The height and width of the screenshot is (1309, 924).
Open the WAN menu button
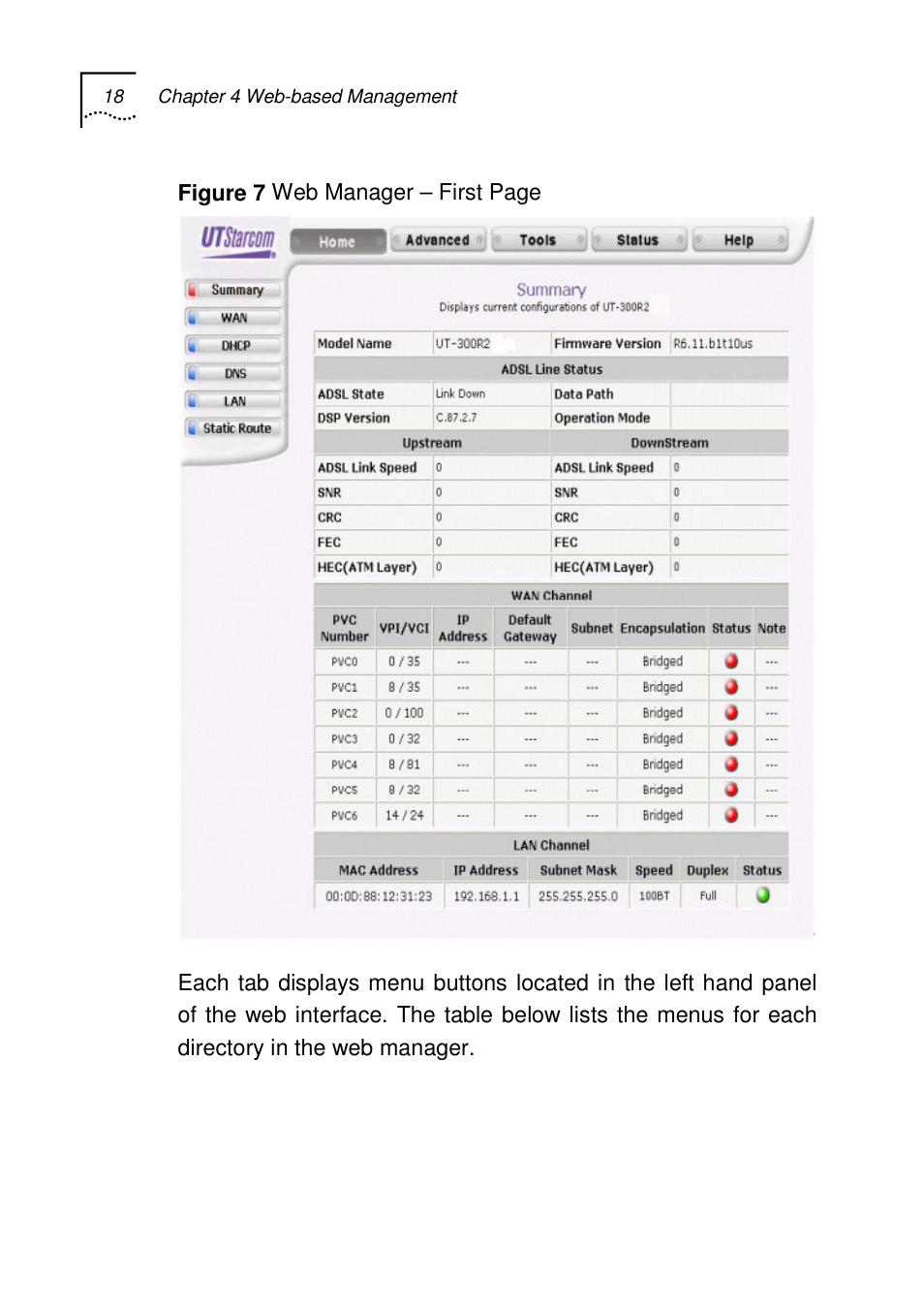(233, 318)
